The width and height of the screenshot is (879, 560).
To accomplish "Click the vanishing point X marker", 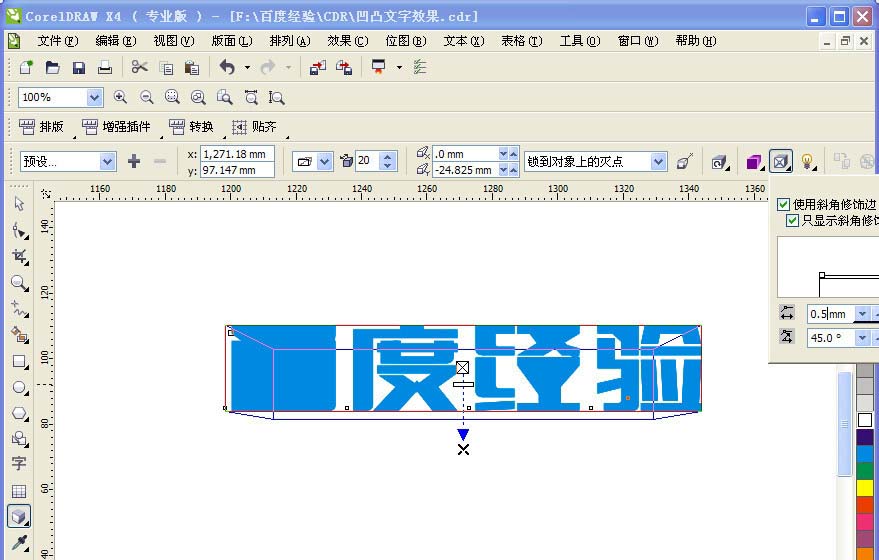I will pyautogui.click(x=463, y=450).
